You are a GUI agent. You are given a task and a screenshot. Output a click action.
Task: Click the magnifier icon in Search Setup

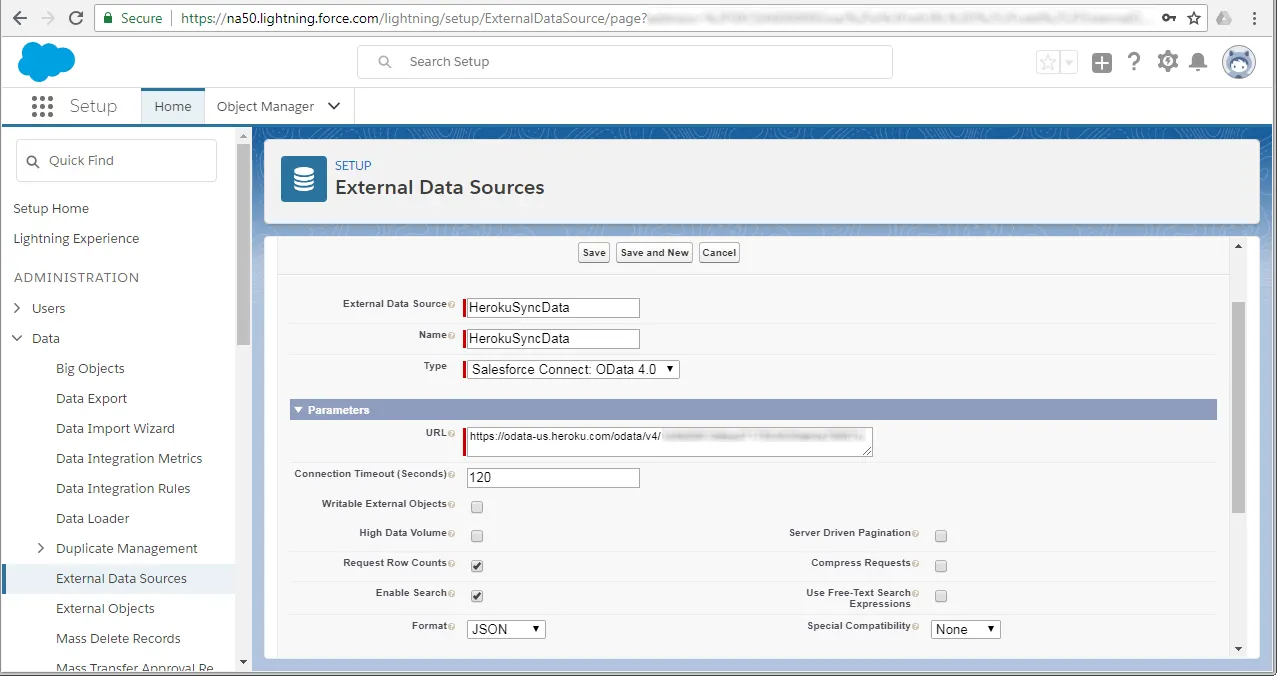coord(384,62)
